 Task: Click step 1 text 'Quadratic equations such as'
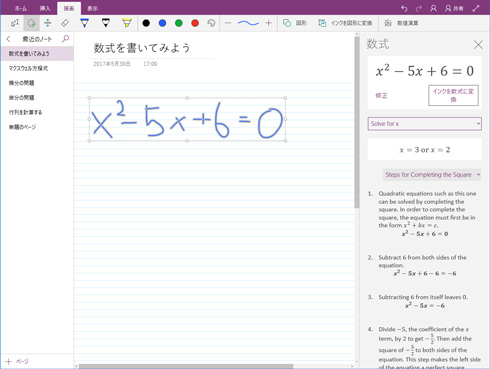click(427, 209)
